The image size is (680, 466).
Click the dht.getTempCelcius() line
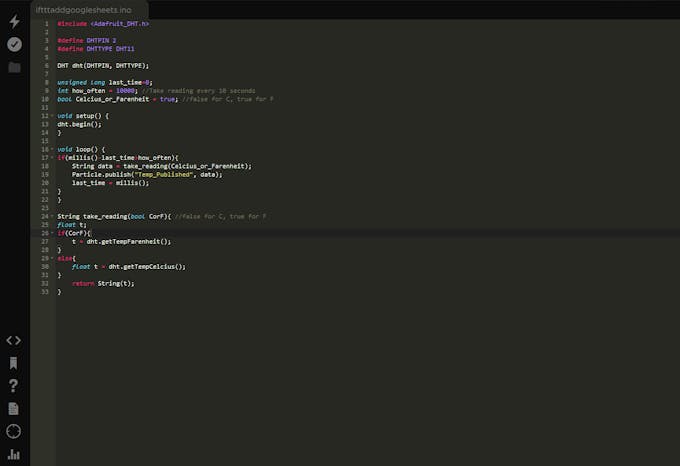(x=129, y=267)
